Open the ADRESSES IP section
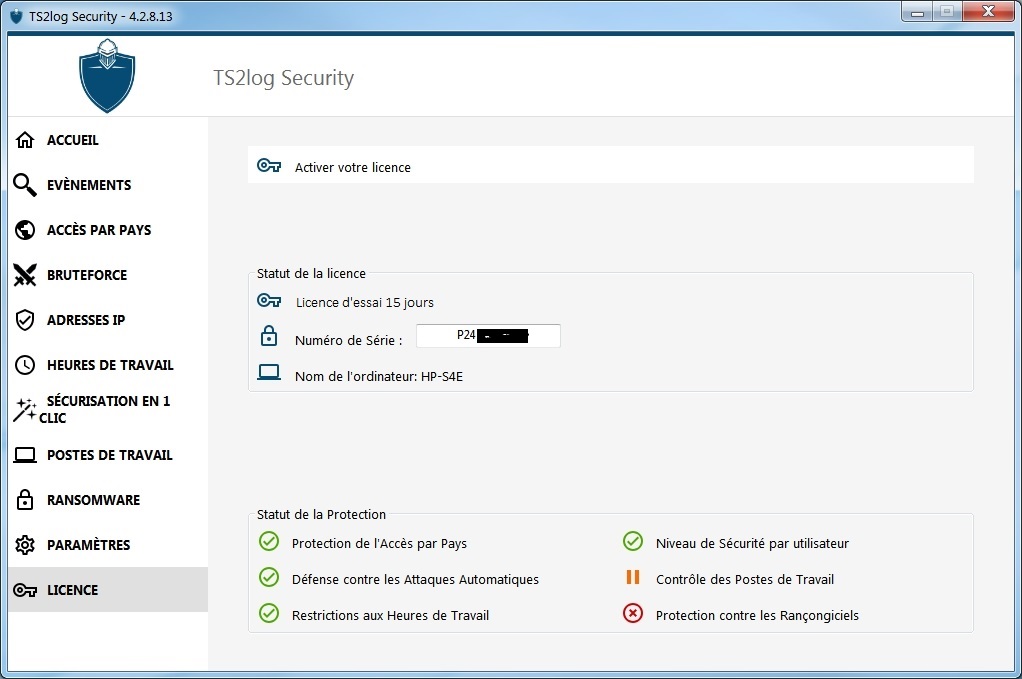 [x=108, y=320]
